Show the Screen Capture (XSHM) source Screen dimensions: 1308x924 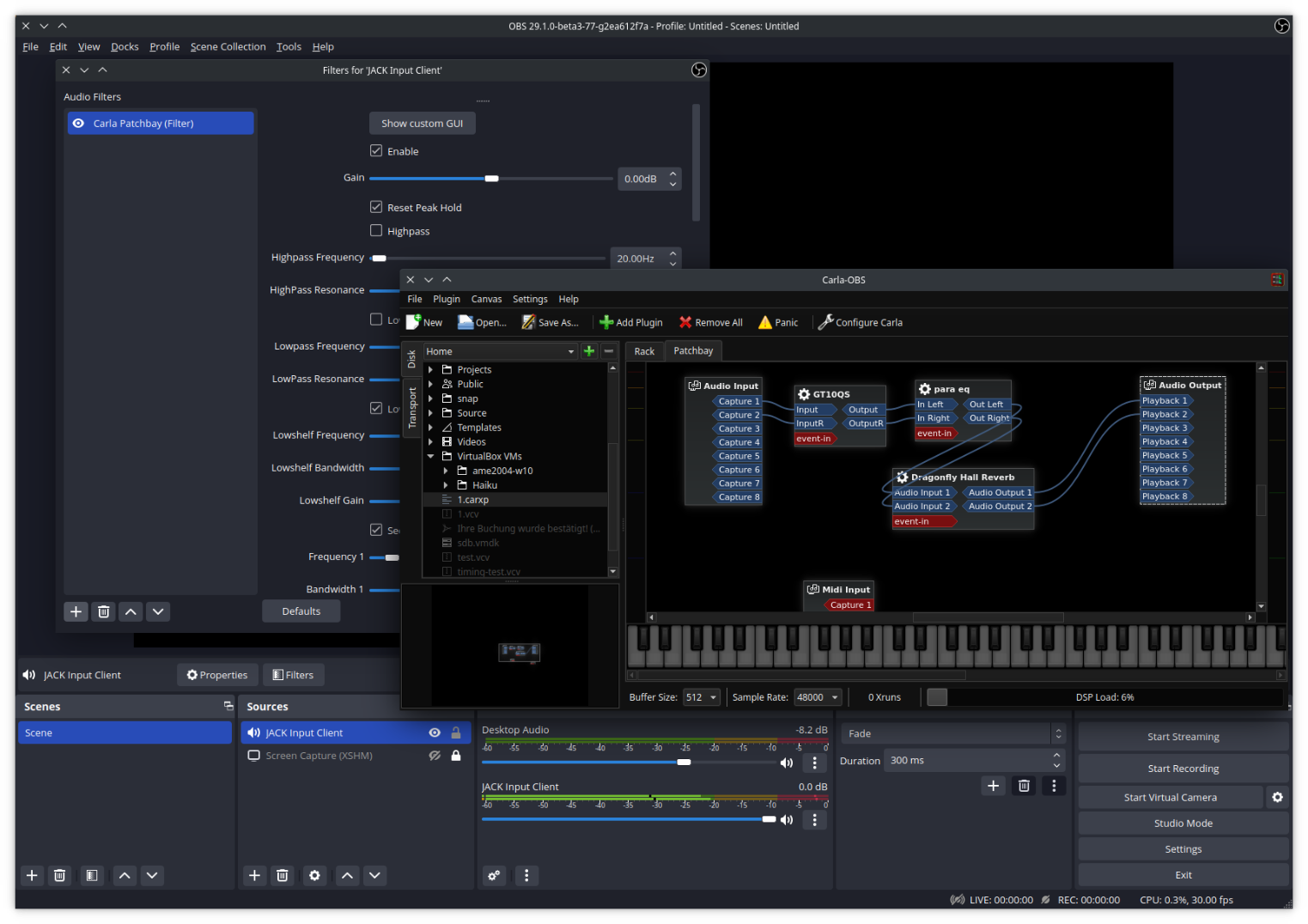[x=435, y=756]
